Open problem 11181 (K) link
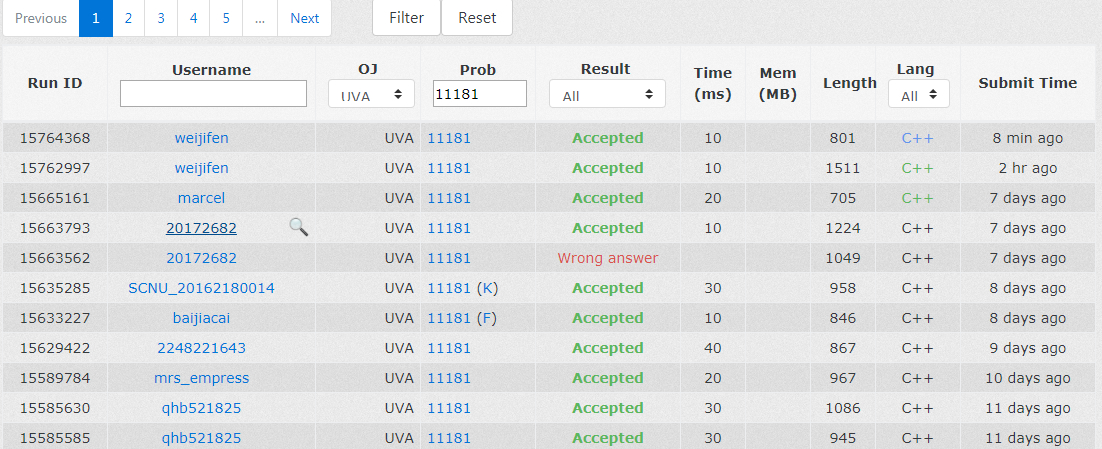 (x=462, y=288)
